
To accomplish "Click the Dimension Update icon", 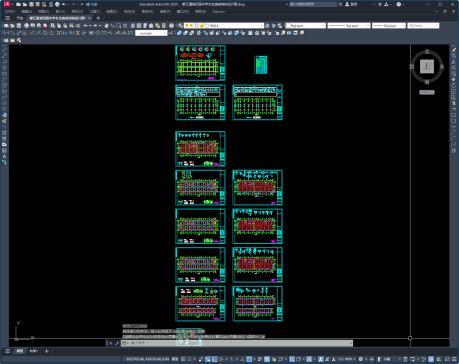I will pyautogui.click(x=130, y=33).
